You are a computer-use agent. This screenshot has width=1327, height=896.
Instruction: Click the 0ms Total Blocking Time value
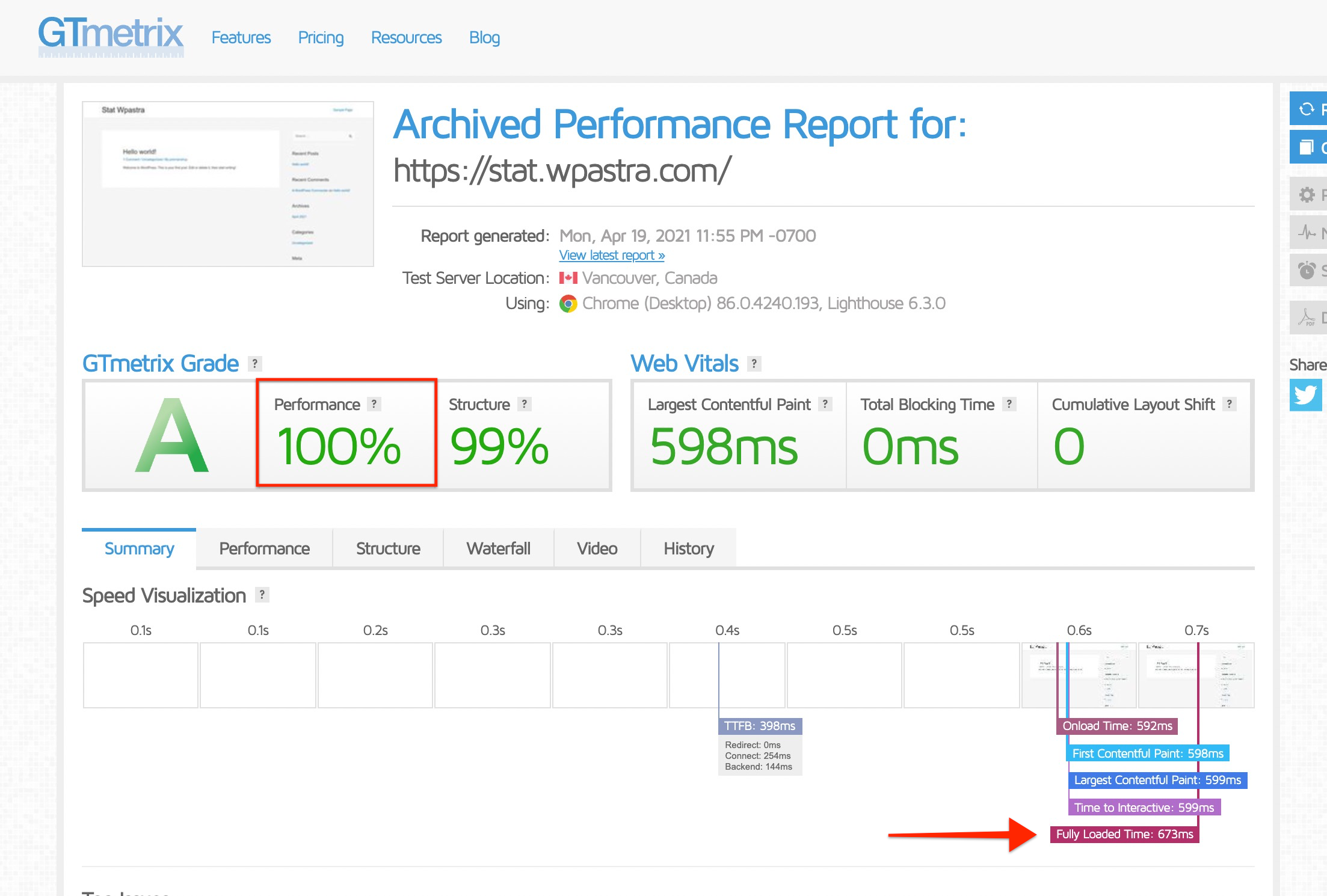click(x=910, y=446)
